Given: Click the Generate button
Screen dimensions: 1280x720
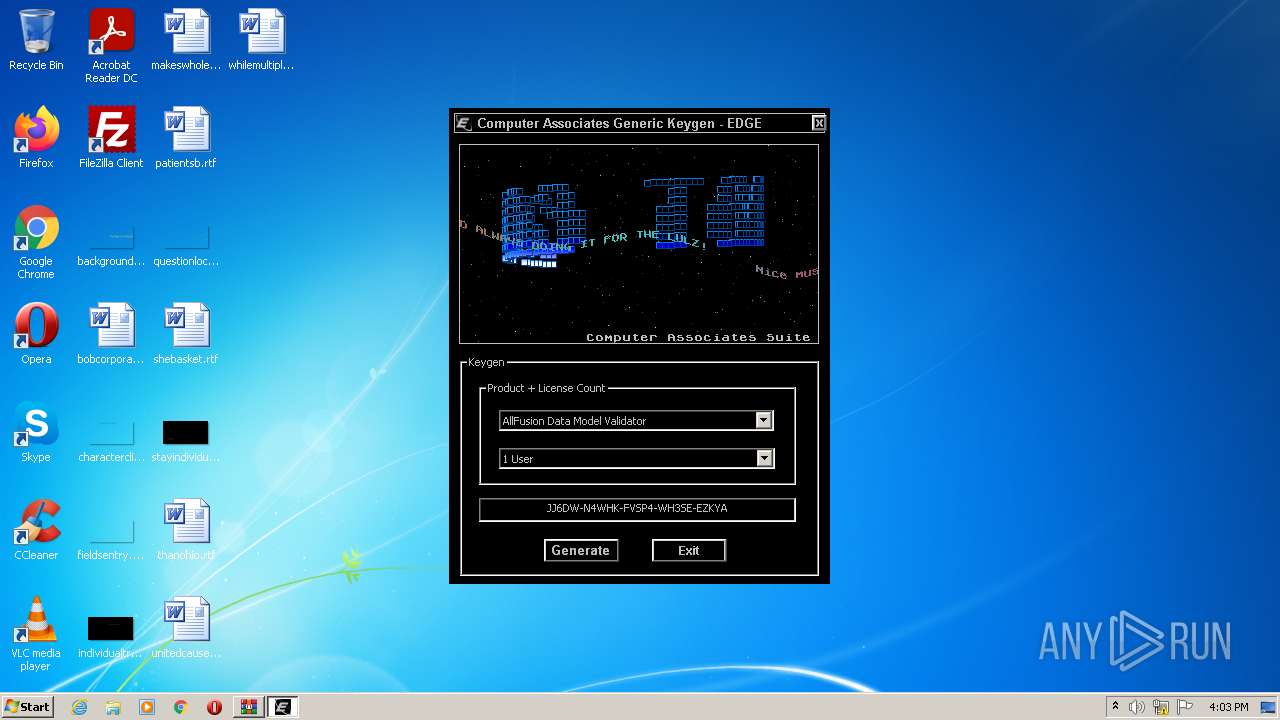Looking at the screenshot, I should click(581, 550).
